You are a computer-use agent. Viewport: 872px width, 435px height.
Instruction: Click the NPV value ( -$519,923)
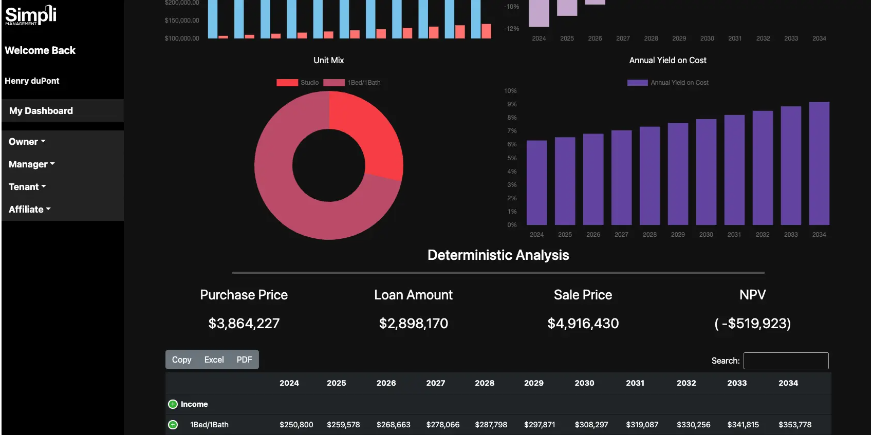click(x=752, y=323)
